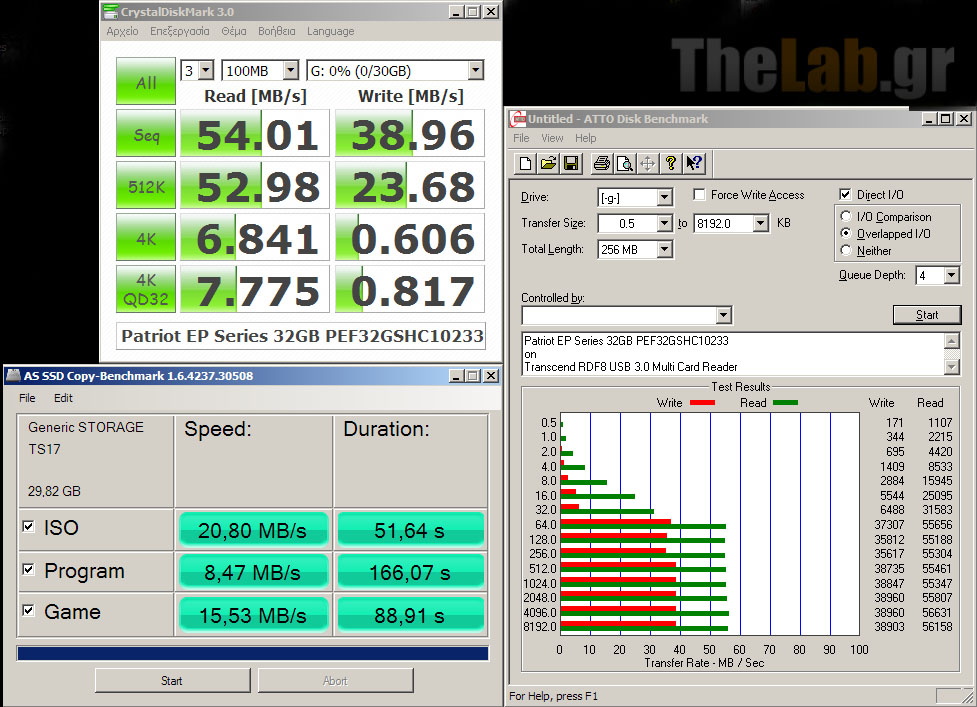Print results with the printer icon
This screenshot has height=707, width=977.
click(601, 163)
